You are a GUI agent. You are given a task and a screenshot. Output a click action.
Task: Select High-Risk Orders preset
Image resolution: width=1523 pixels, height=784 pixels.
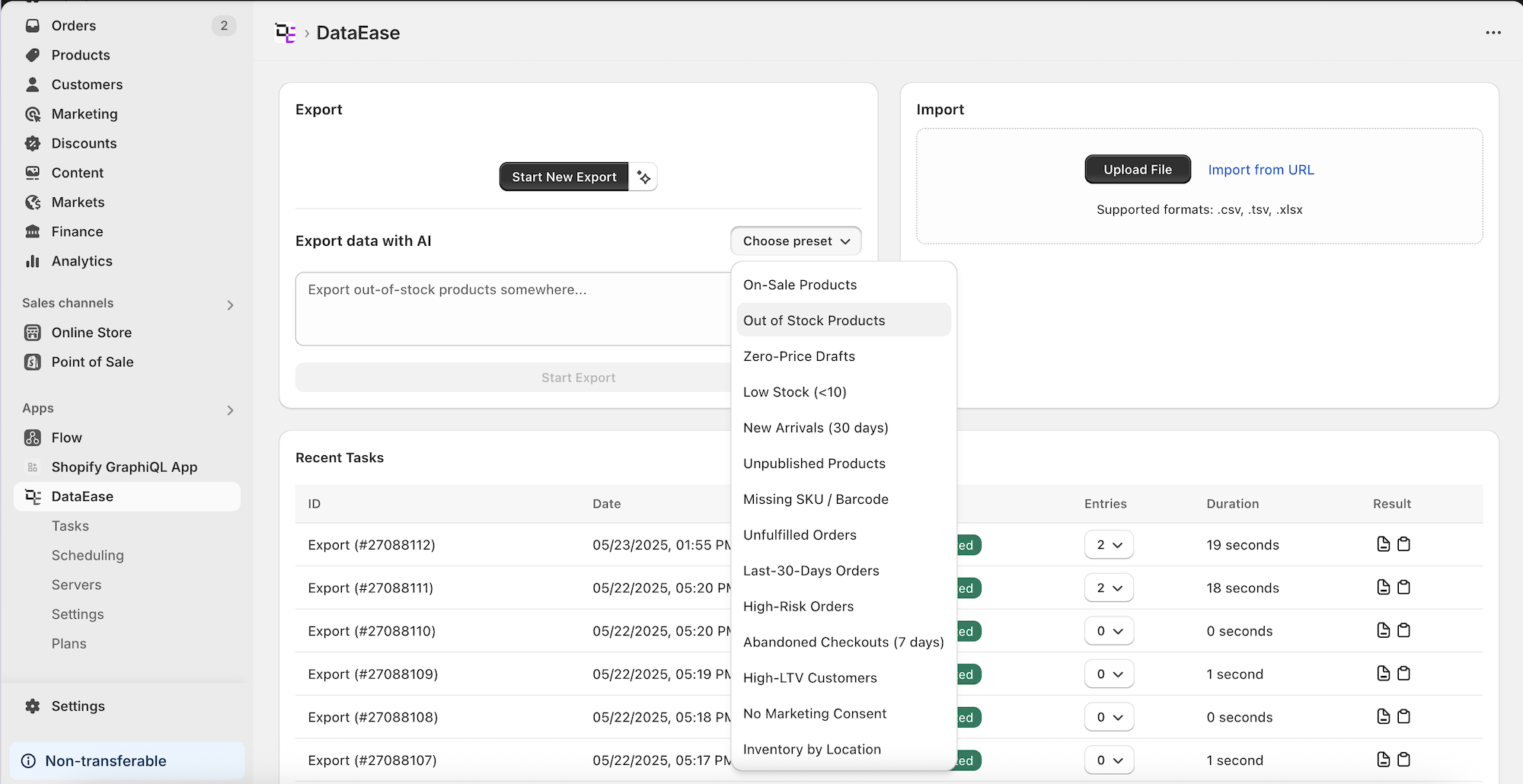[x=844, y=607]
